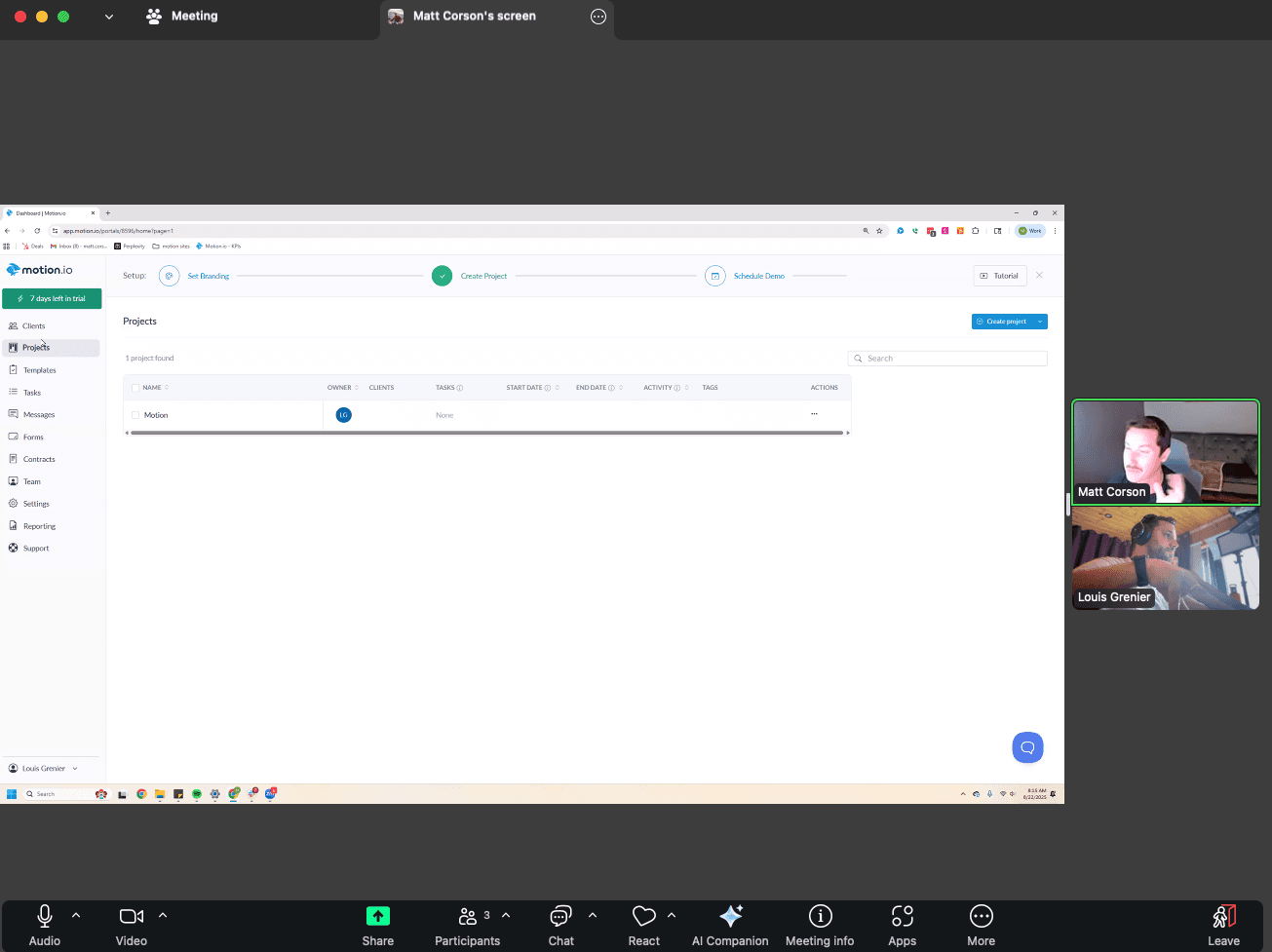This screenshot has width=1272, height=952.
Task: Open the Tutorial
Action: pos(999,275)
